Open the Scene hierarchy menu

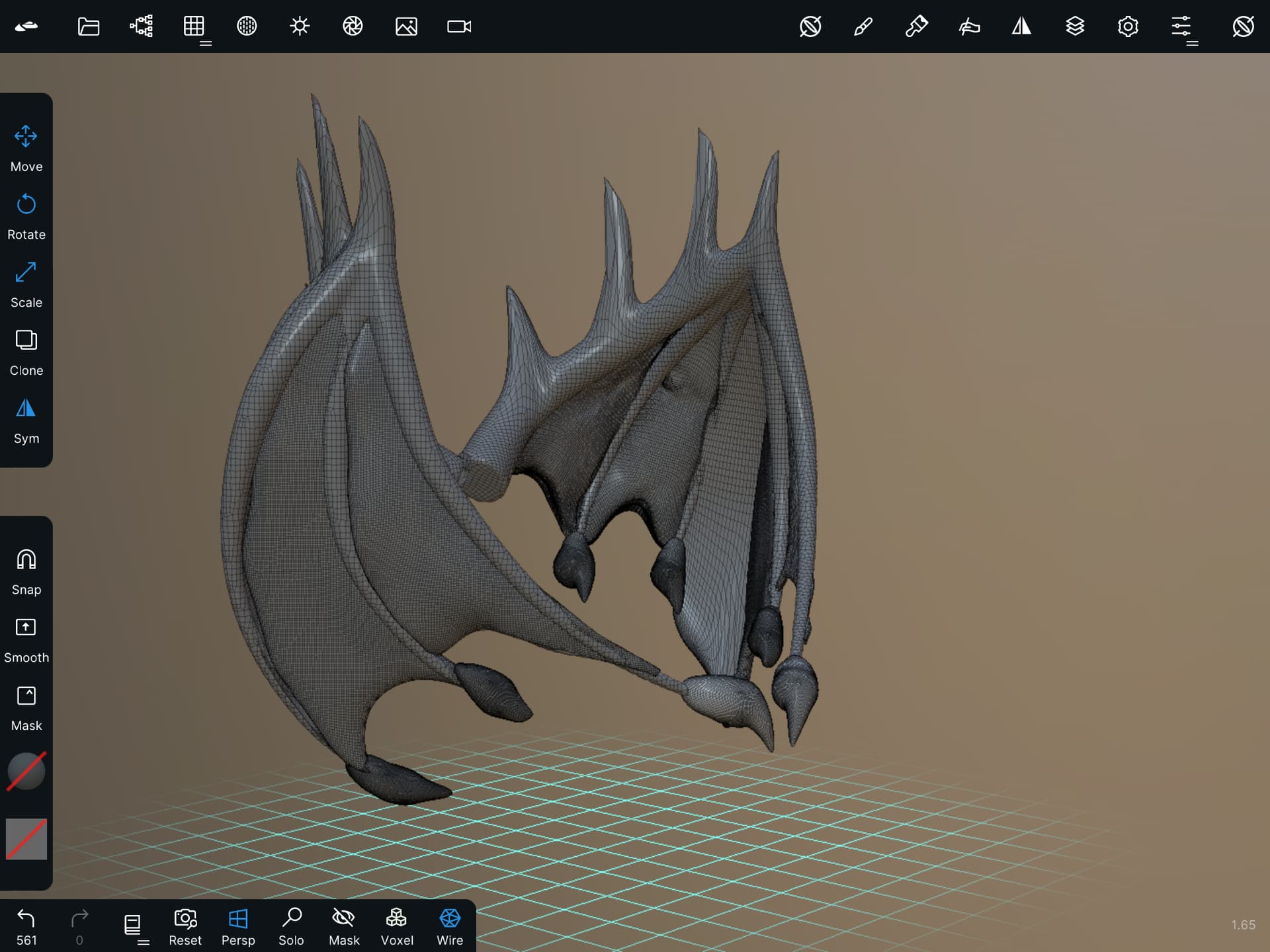[x=141, y=26]
